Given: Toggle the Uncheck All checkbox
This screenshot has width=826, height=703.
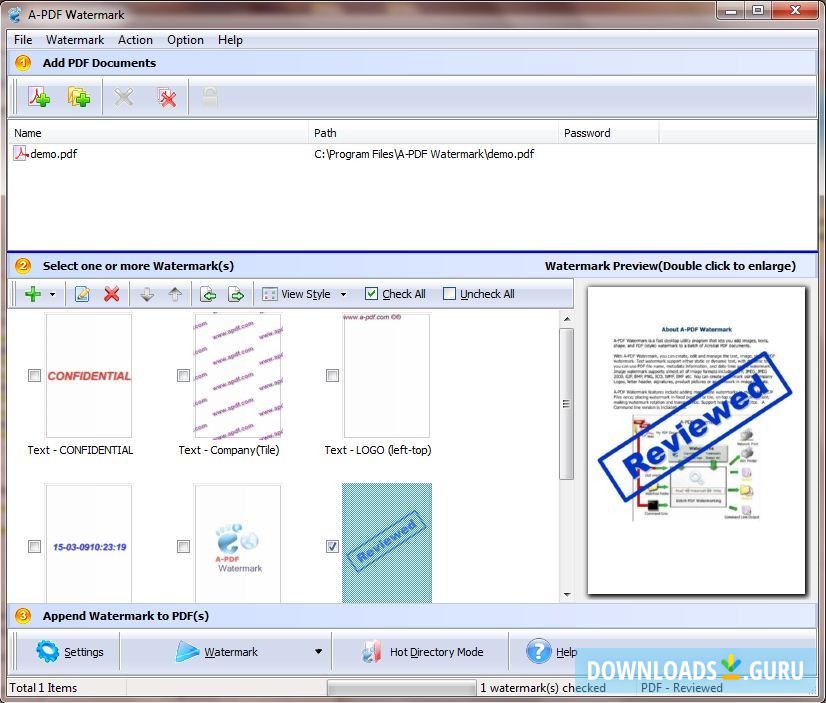Looking at the screenshot, I should click(449, 294).
